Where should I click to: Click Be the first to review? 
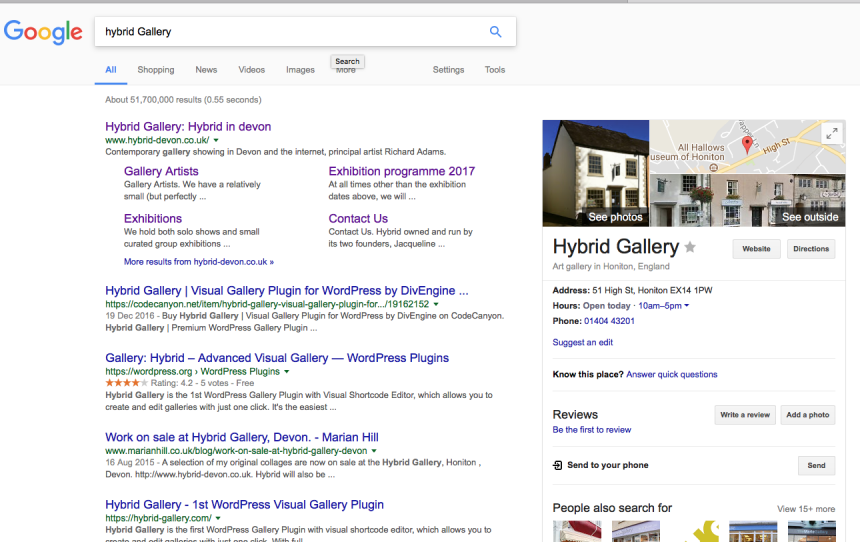pyautogui.click(x=592, y=430)
